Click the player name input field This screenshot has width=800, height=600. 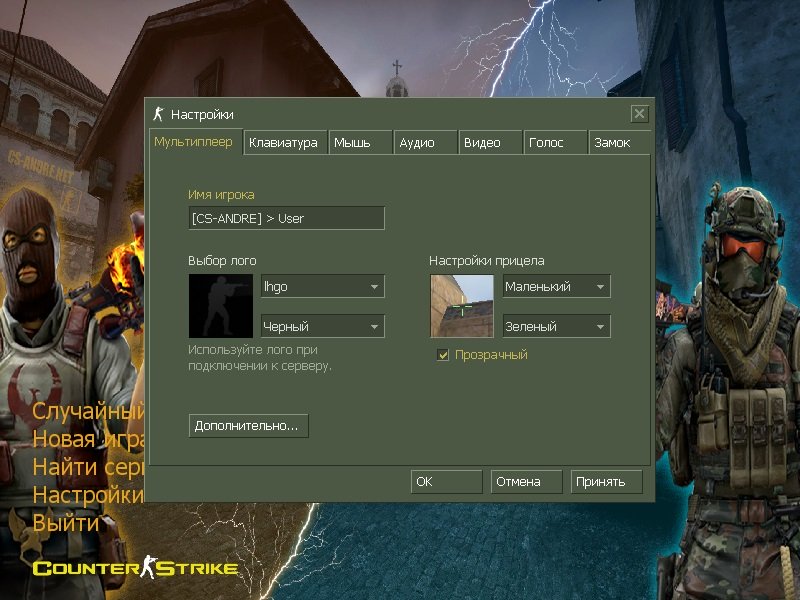point(286,218)
